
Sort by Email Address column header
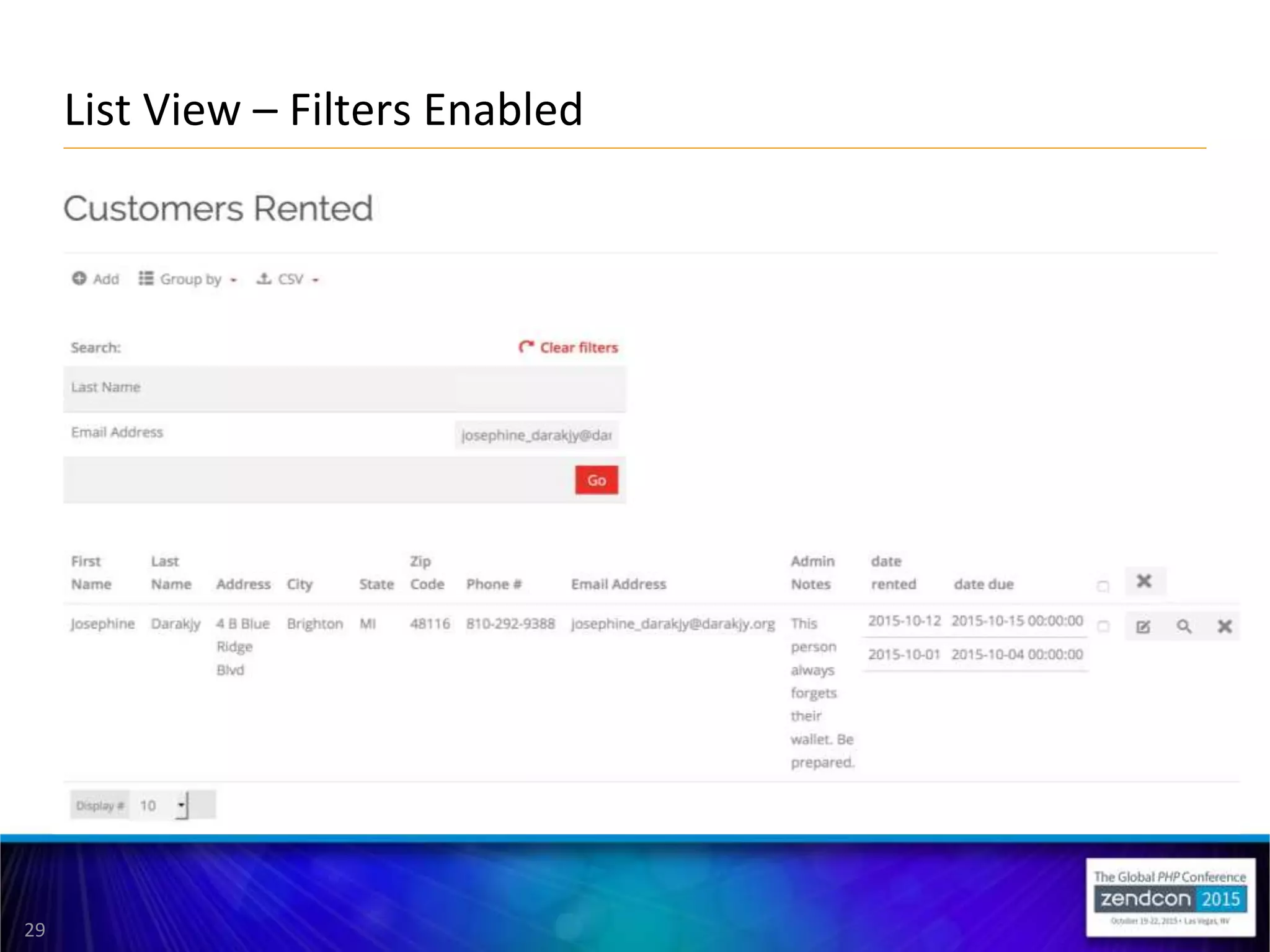click(618, 584)
